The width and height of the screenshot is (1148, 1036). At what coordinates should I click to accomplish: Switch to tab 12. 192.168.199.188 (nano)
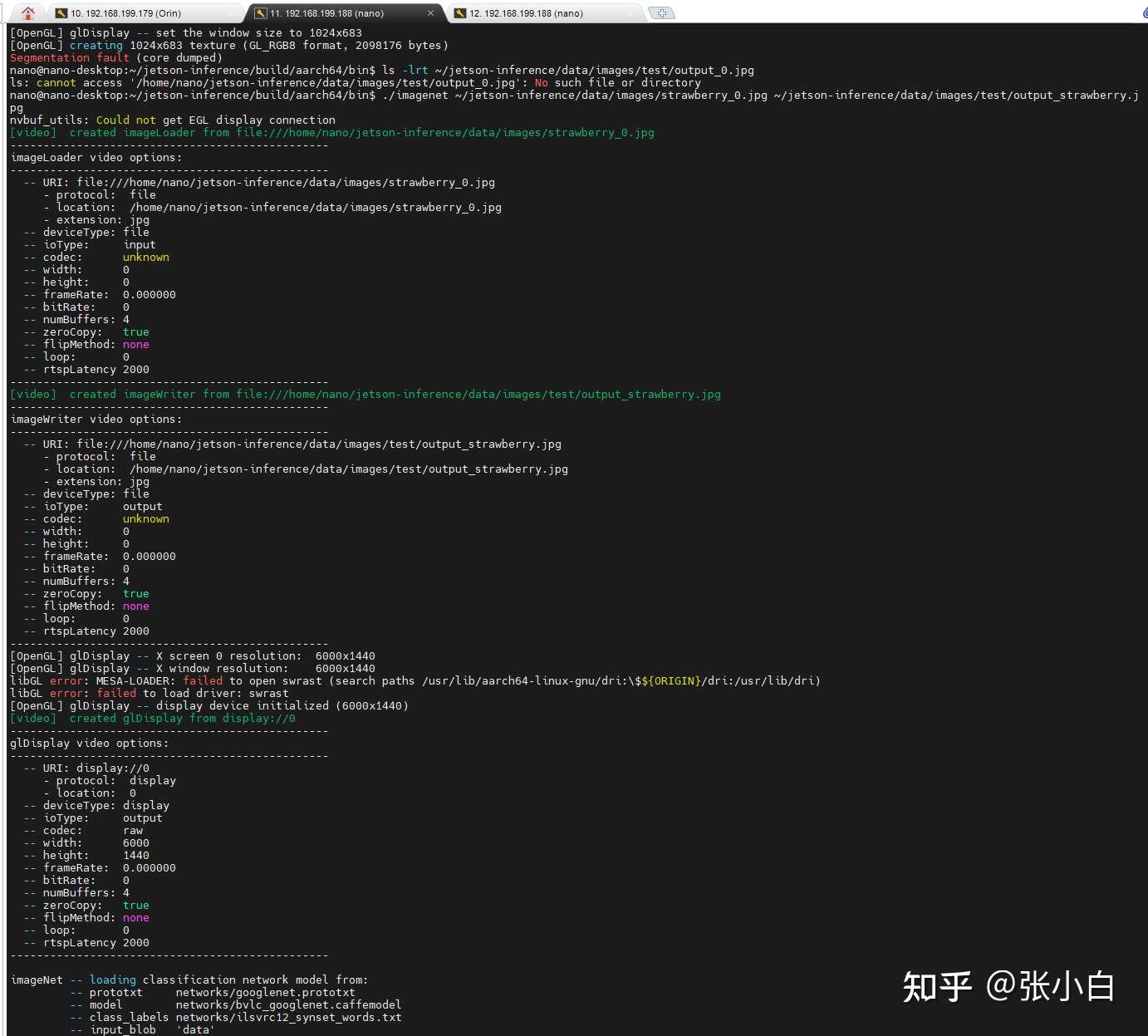coord(526,13)
